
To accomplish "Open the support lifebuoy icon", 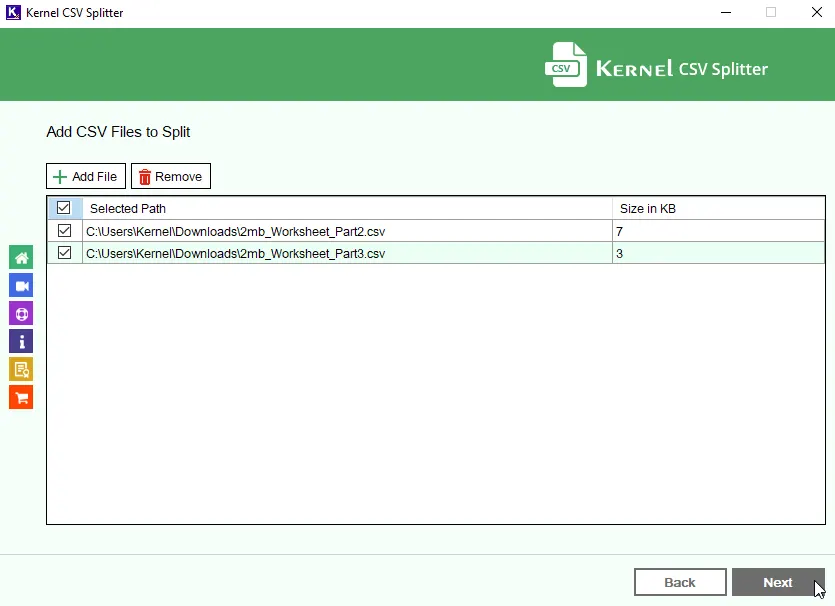I will (x=21, y=314).
